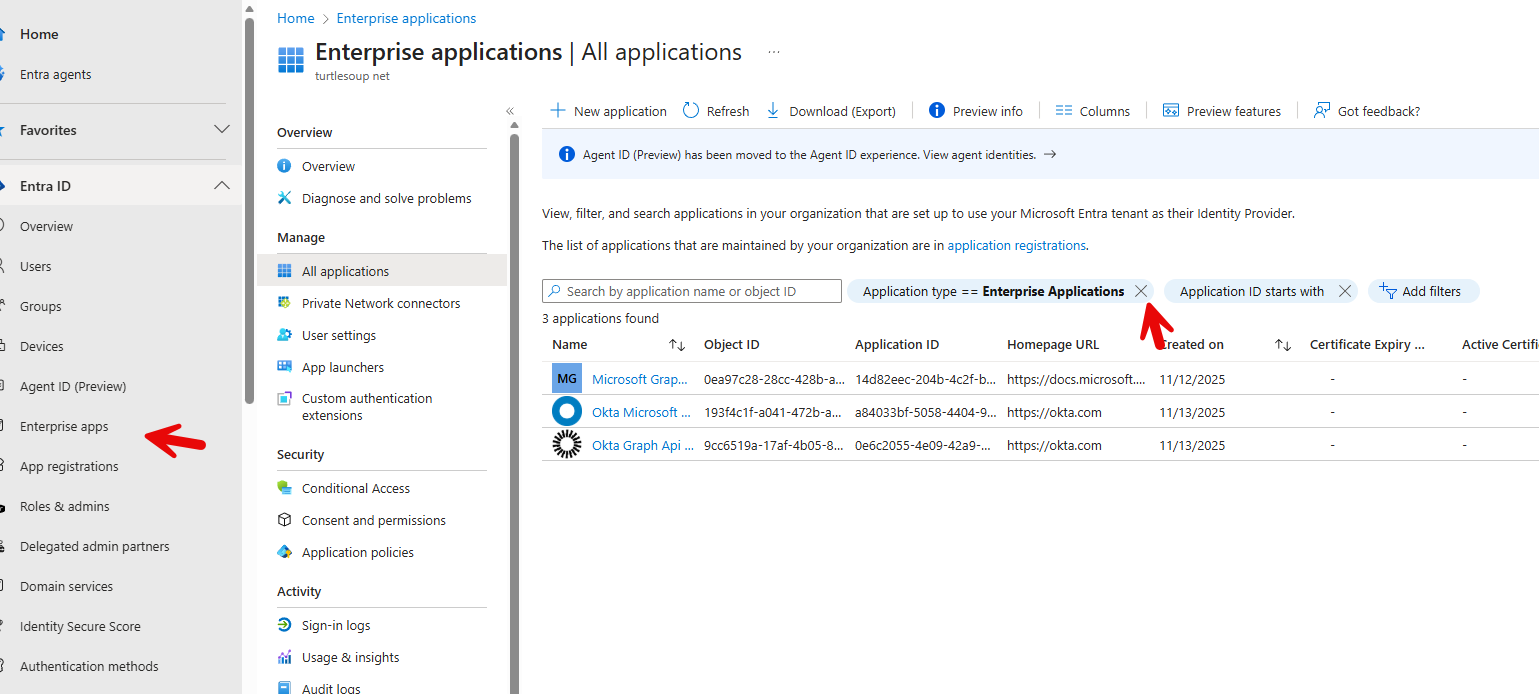Expand the Favorites section chevron
This screenshot has width=1539, height=694.
(x=222, y=130)
